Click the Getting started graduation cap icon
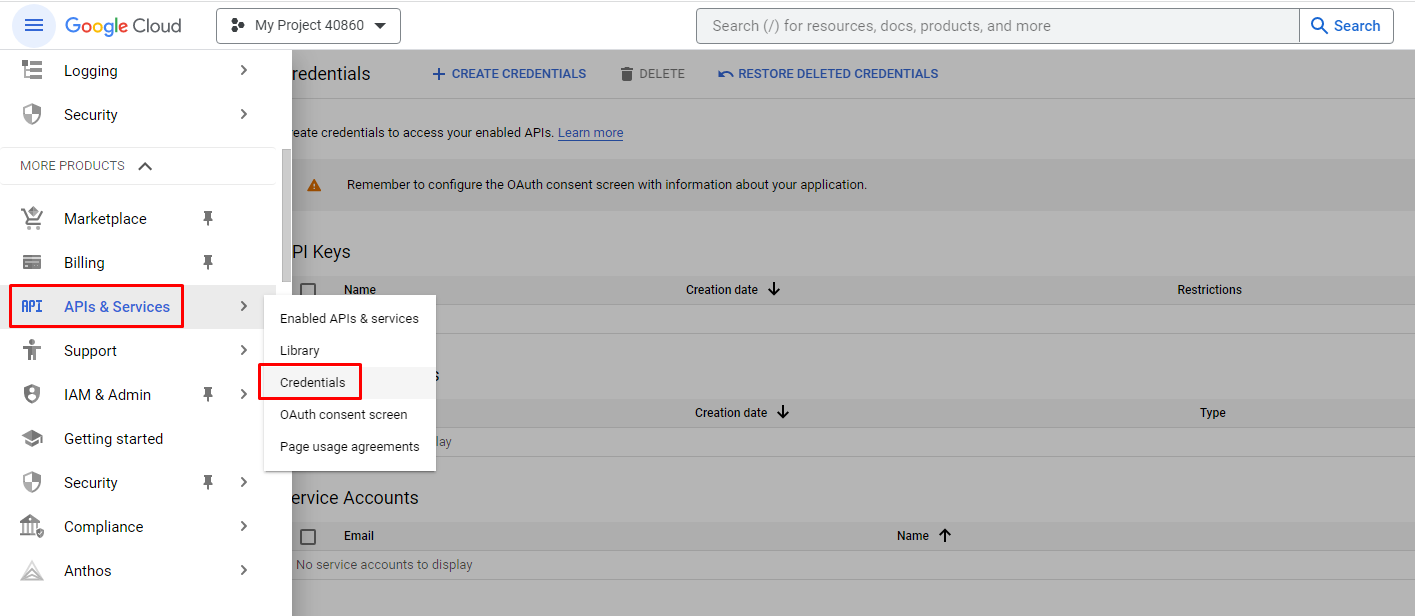Screen dimensions: 1415x616 pos(32,438)
